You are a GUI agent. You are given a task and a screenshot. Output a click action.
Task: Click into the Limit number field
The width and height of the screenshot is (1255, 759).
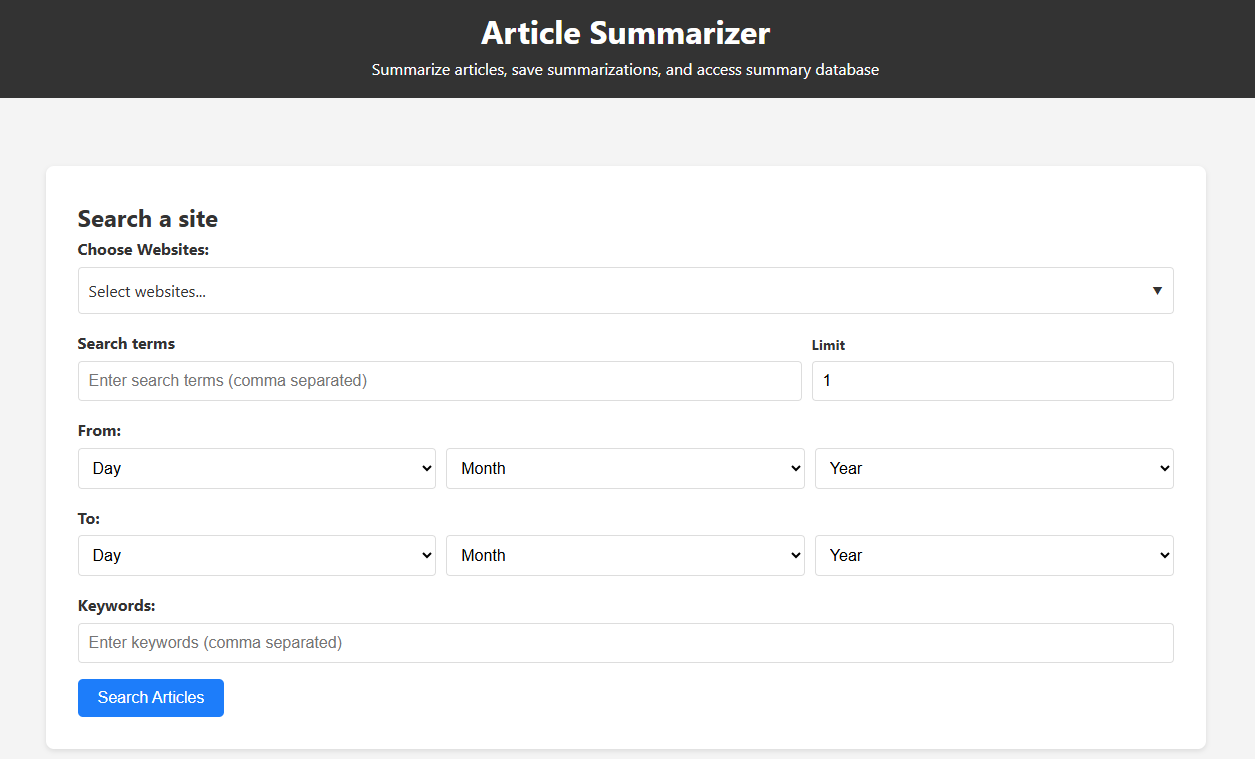pos(991,381)
